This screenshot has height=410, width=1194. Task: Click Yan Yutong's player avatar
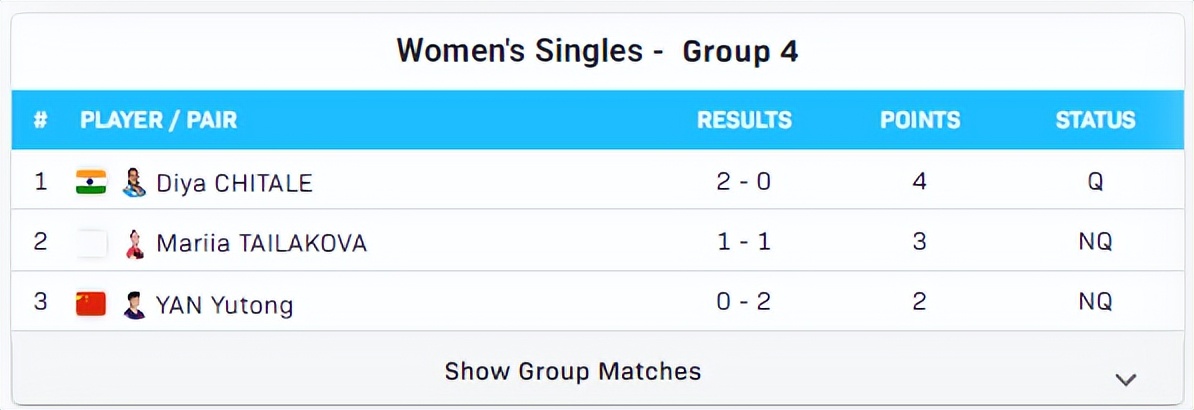[x=134, y=303]
